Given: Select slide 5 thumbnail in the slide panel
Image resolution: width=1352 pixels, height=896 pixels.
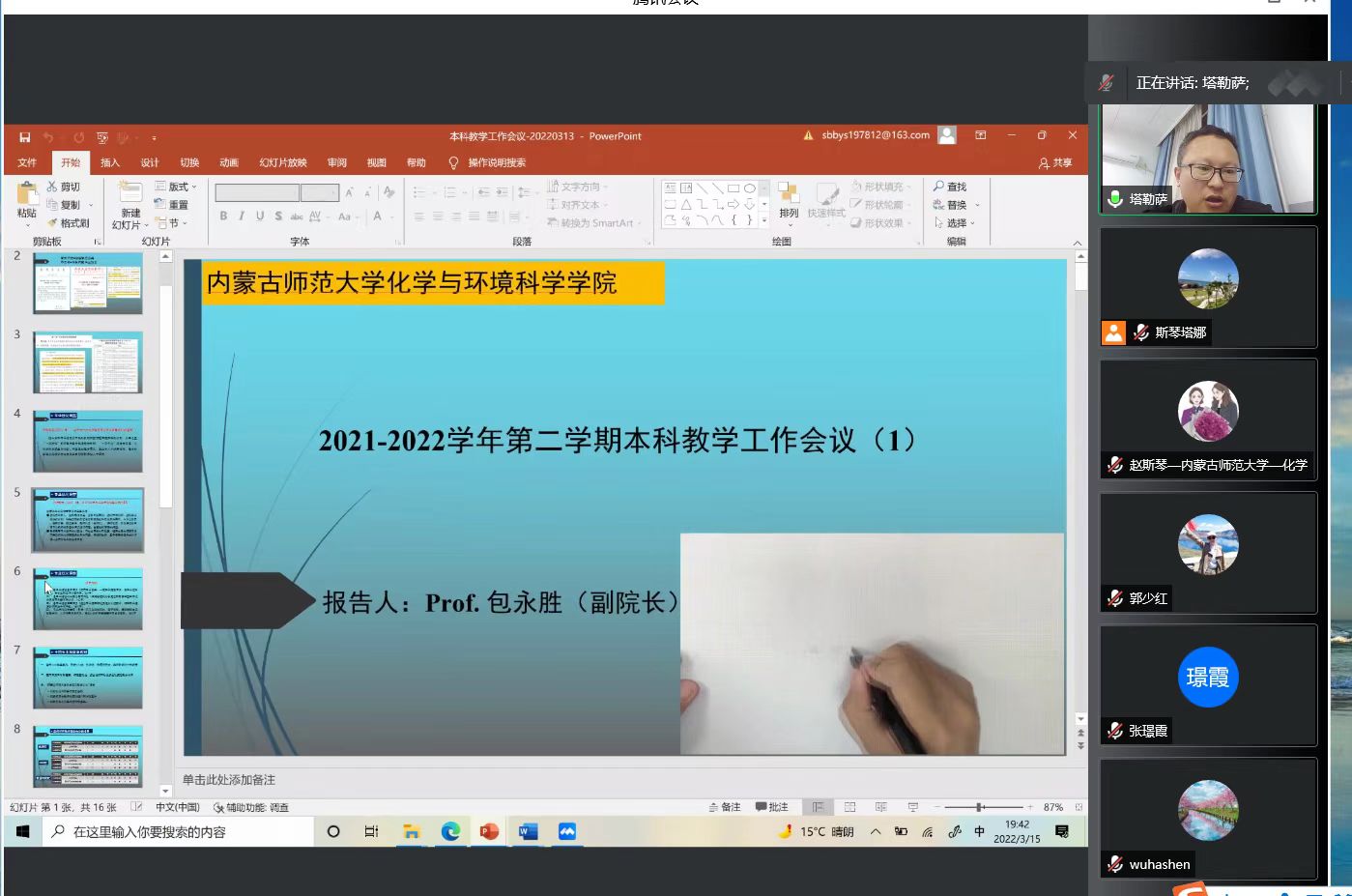Looking at the screenshot, I should coord(88,520).
